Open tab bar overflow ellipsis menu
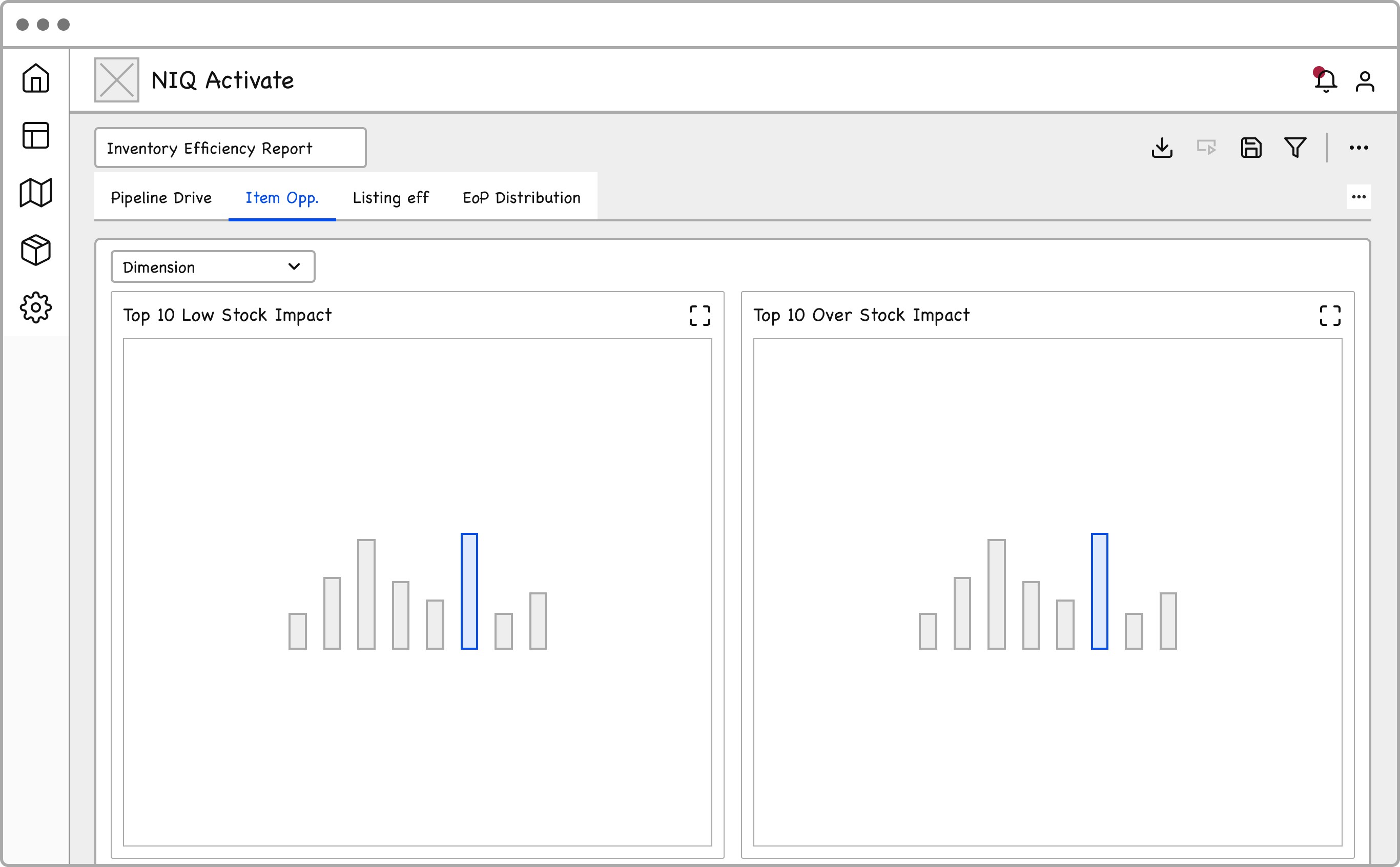The image size is (1400, 867). tap(1358, 197)
